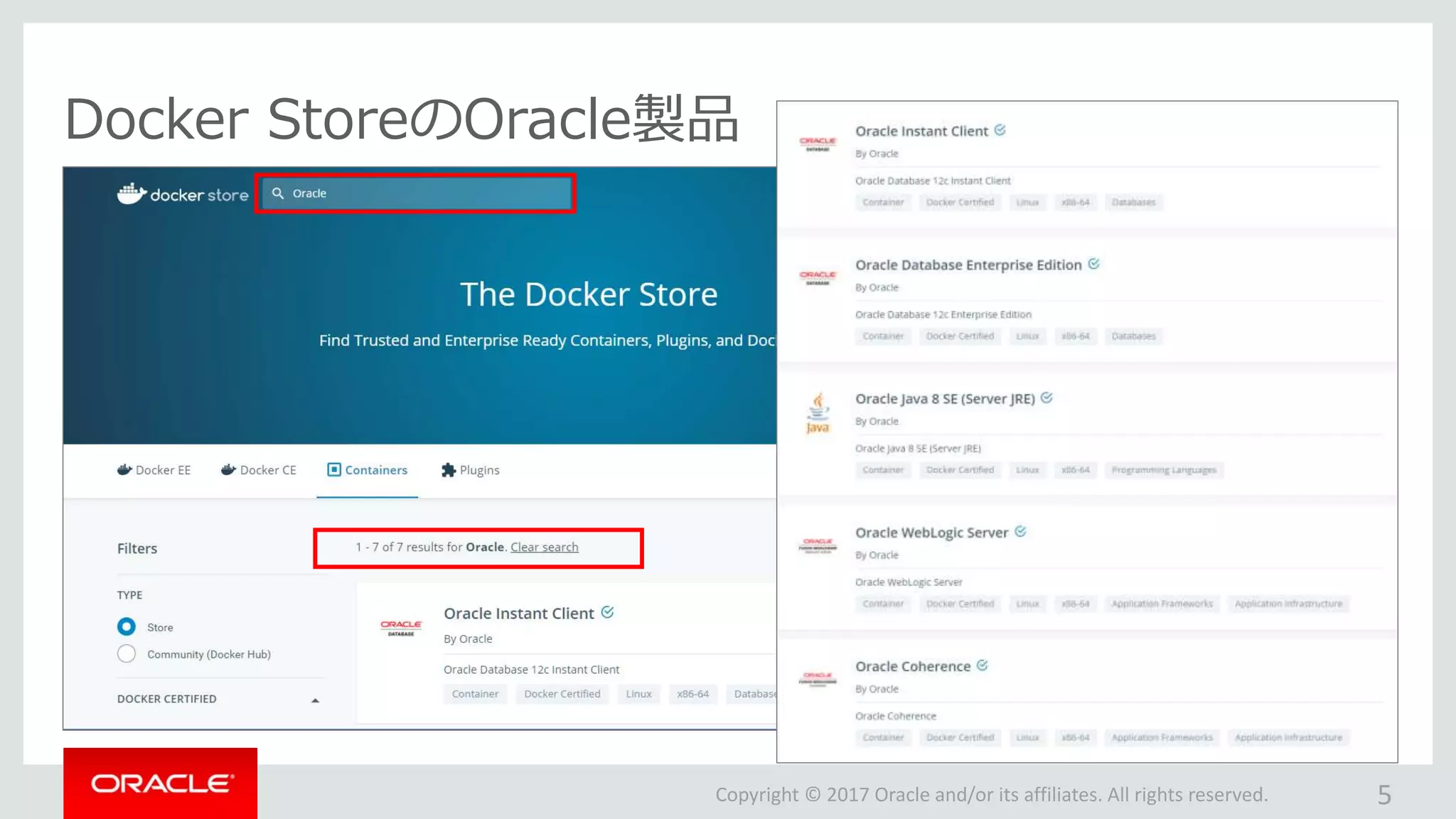Click Databases tag under Database Enterprise Edition

1133,336
